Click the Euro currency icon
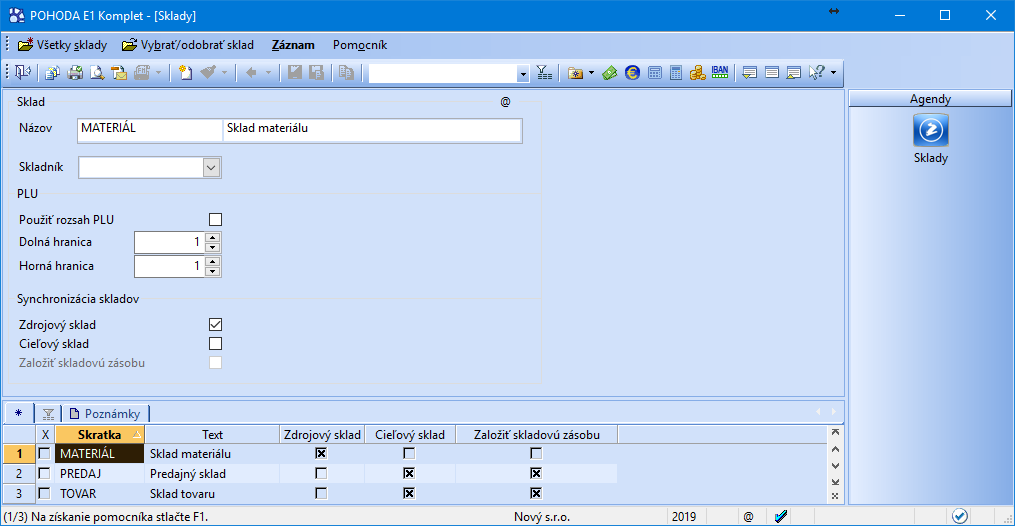1015x526 pixels. pyautogui.click(x=632, y=73)
